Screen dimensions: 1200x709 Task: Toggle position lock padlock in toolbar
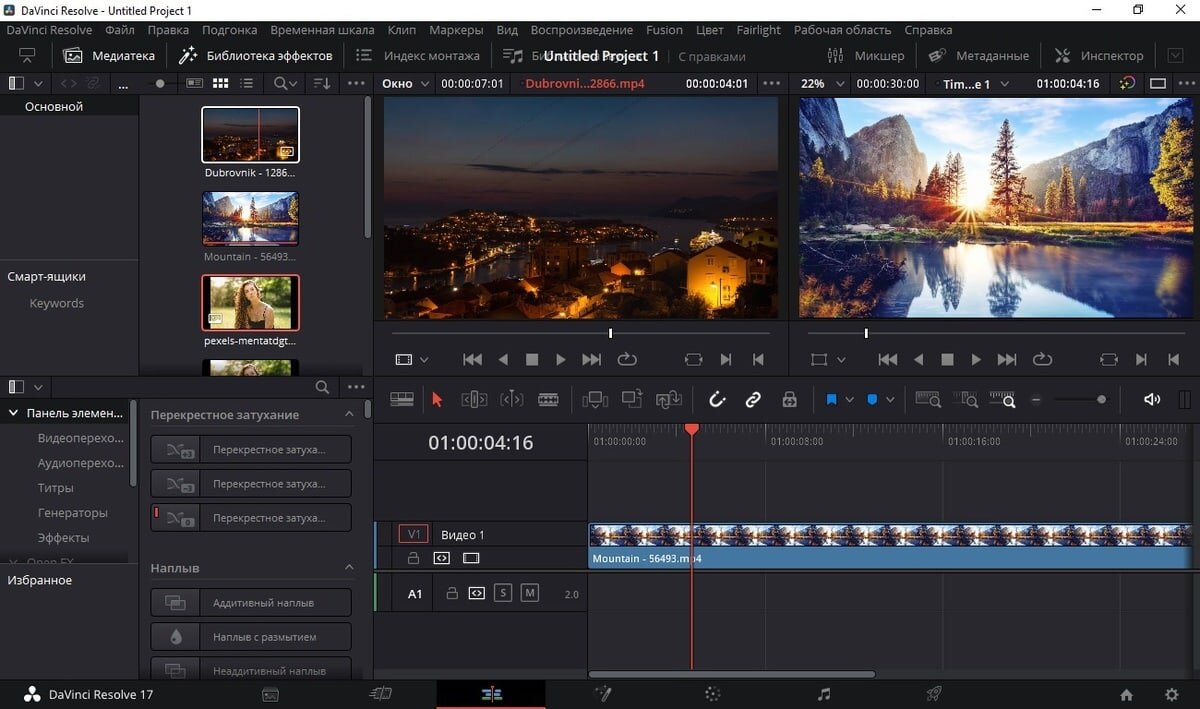tap(789, 400)
